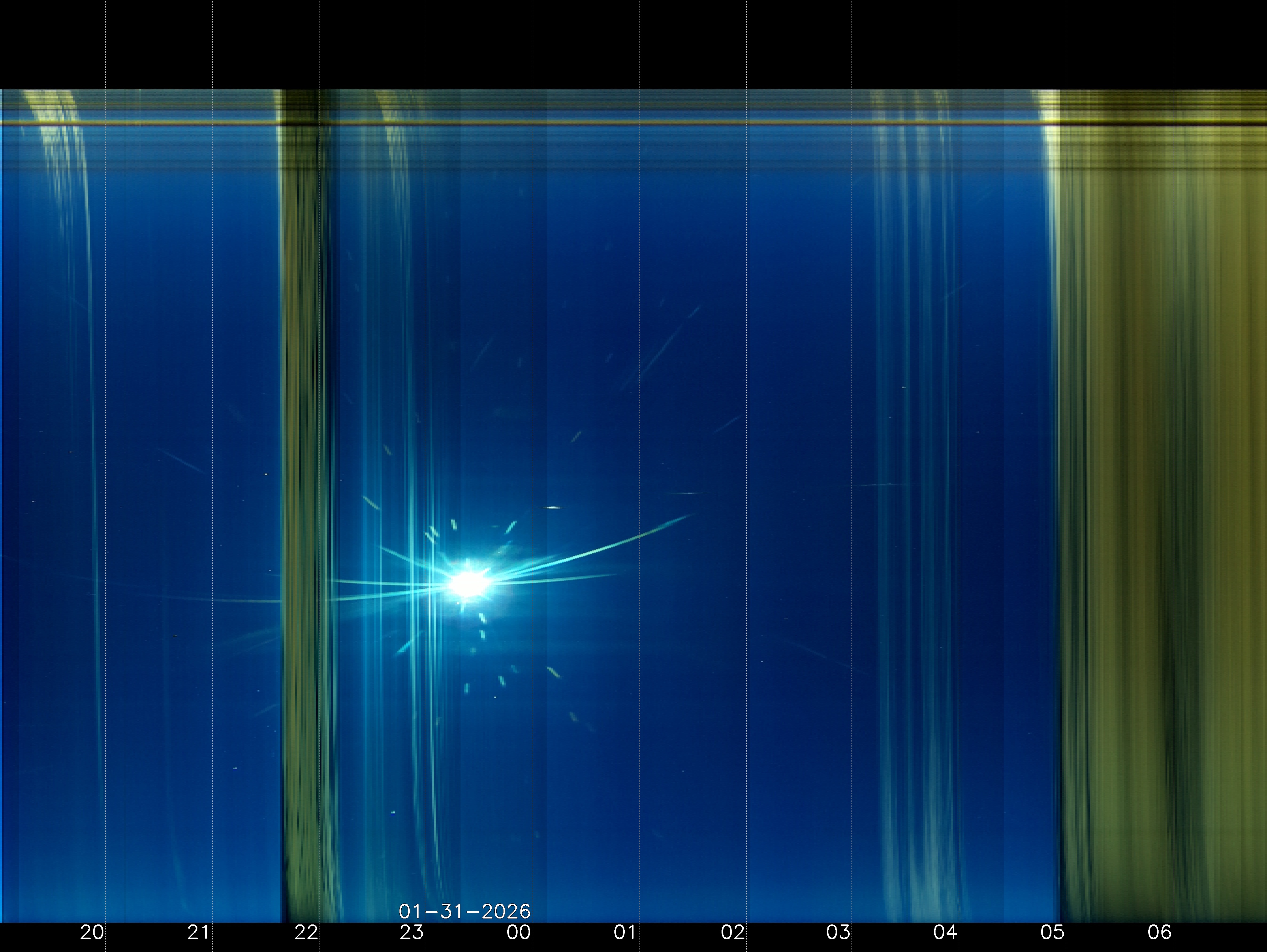This screenshot has height=952, width=1267.
Task: Select the 00 midnight hour label
Action: [x=519, y=933]
